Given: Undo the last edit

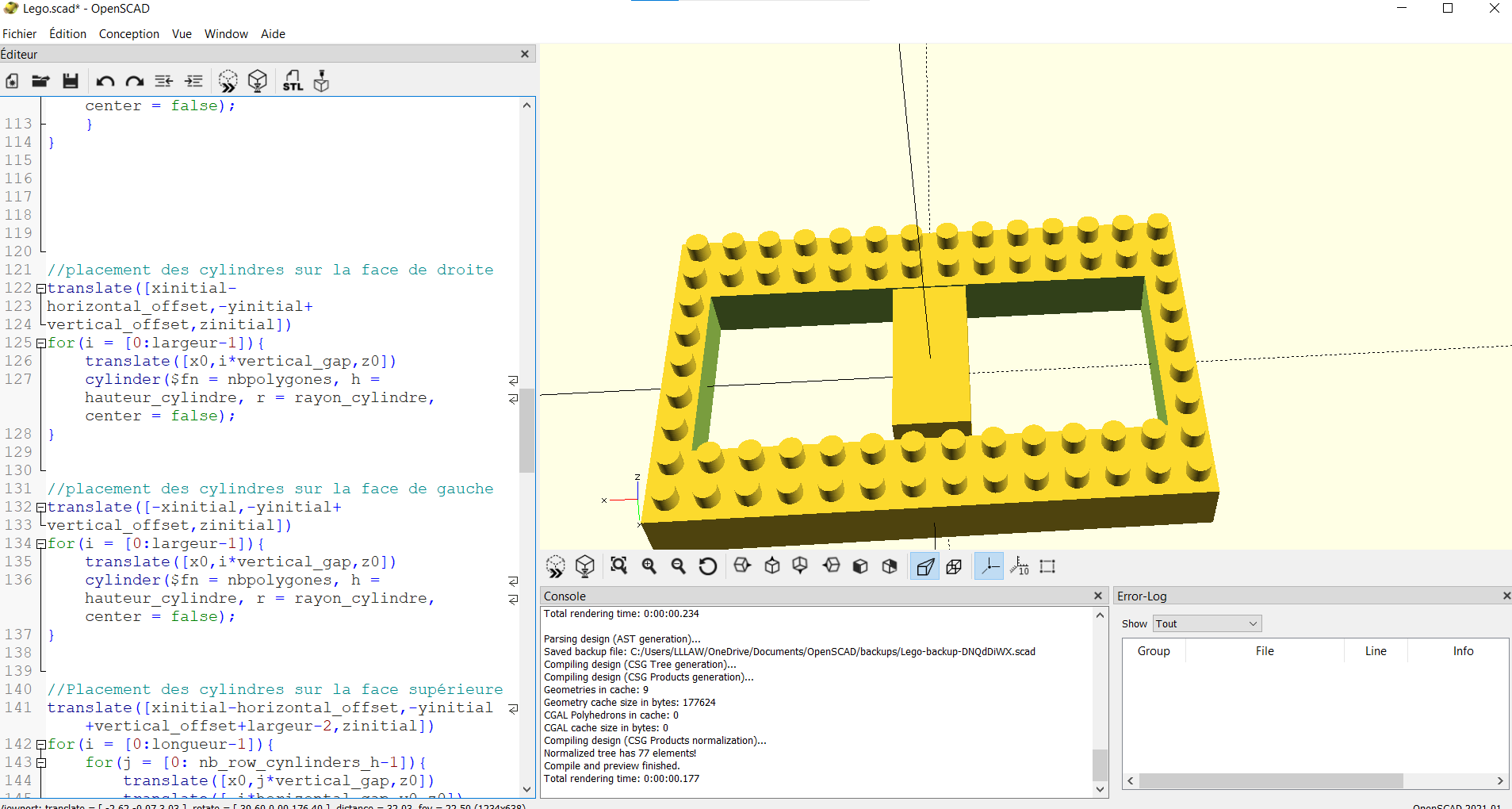Looking at the screenshot, I should coord(105,81).
